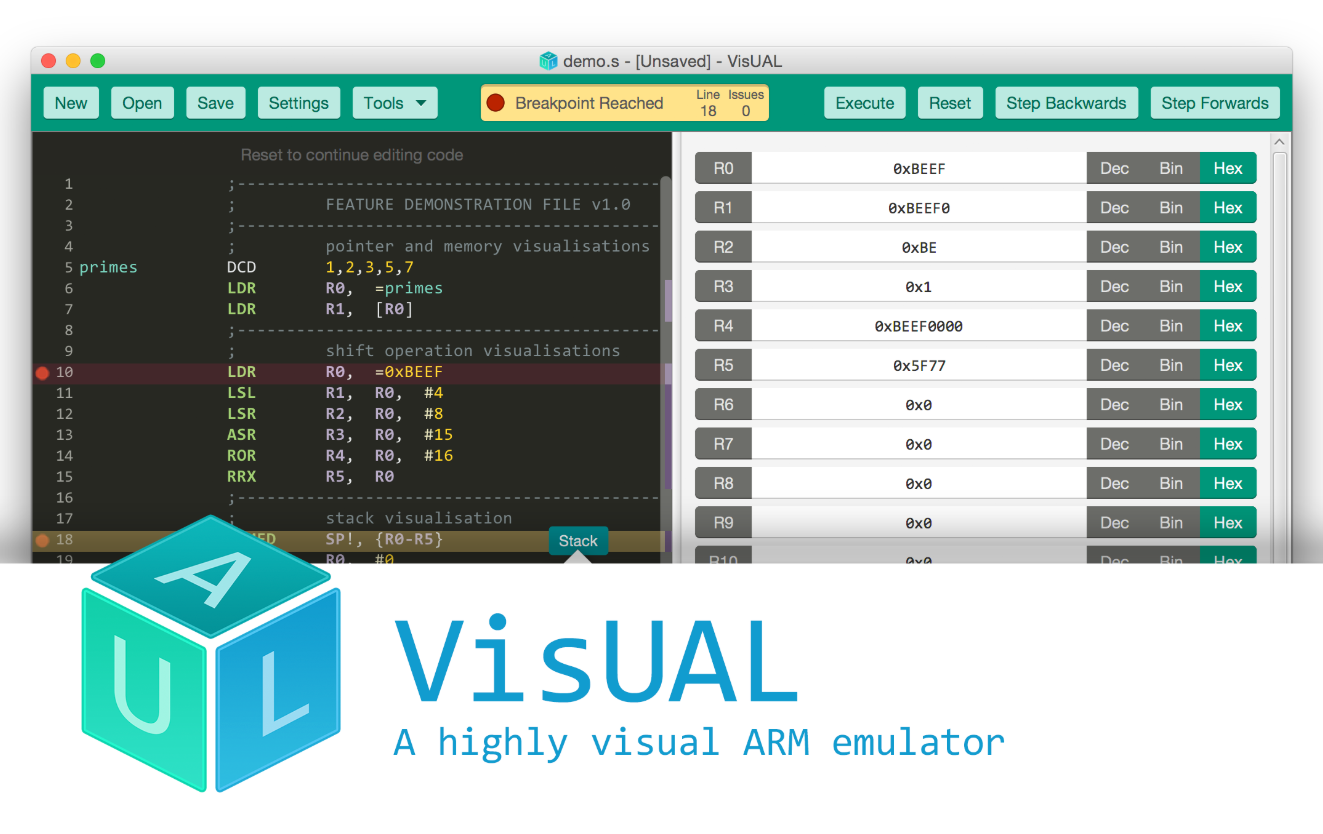
Task: Click the Stack visualisation tag on line 18
Action: [578, 541]
